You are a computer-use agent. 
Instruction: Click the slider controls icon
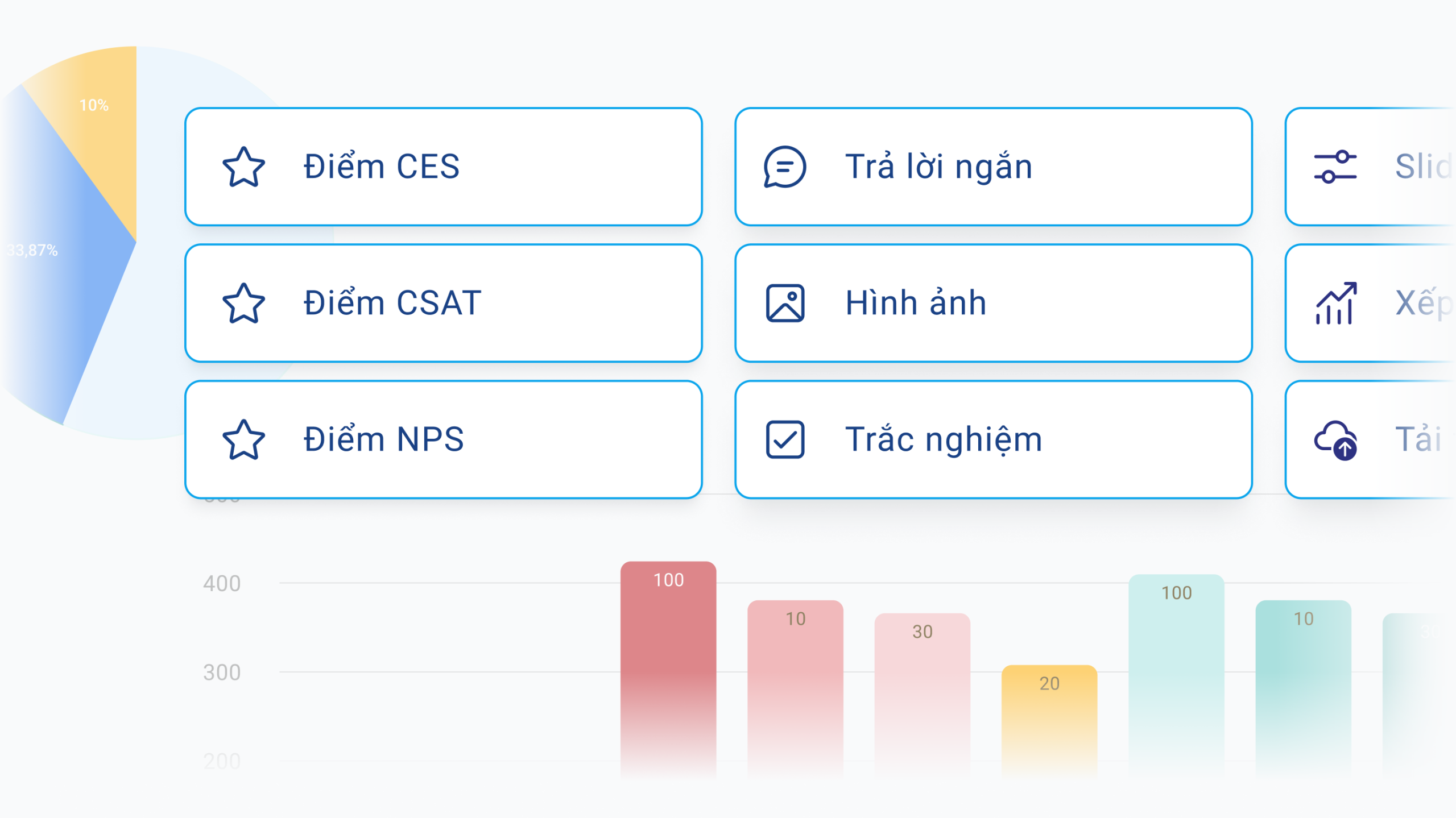coord(1335,167)
